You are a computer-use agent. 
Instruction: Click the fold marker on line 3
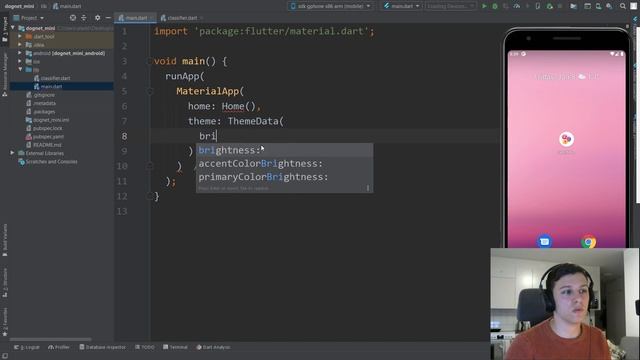149,61
